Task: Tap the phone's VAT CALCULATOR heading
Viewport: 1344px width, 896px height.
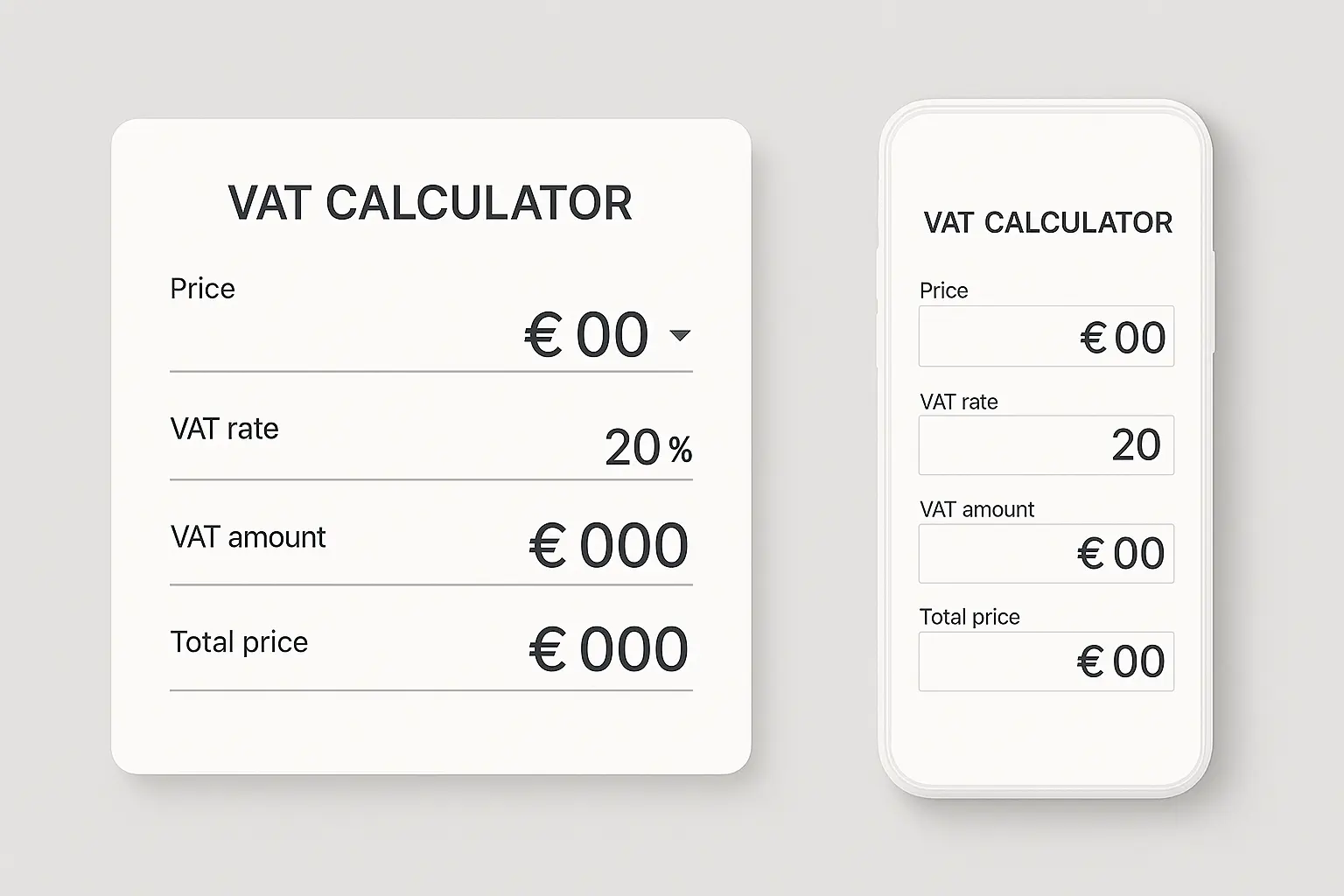Action: pyautogui.click(x=1047, y=223)
